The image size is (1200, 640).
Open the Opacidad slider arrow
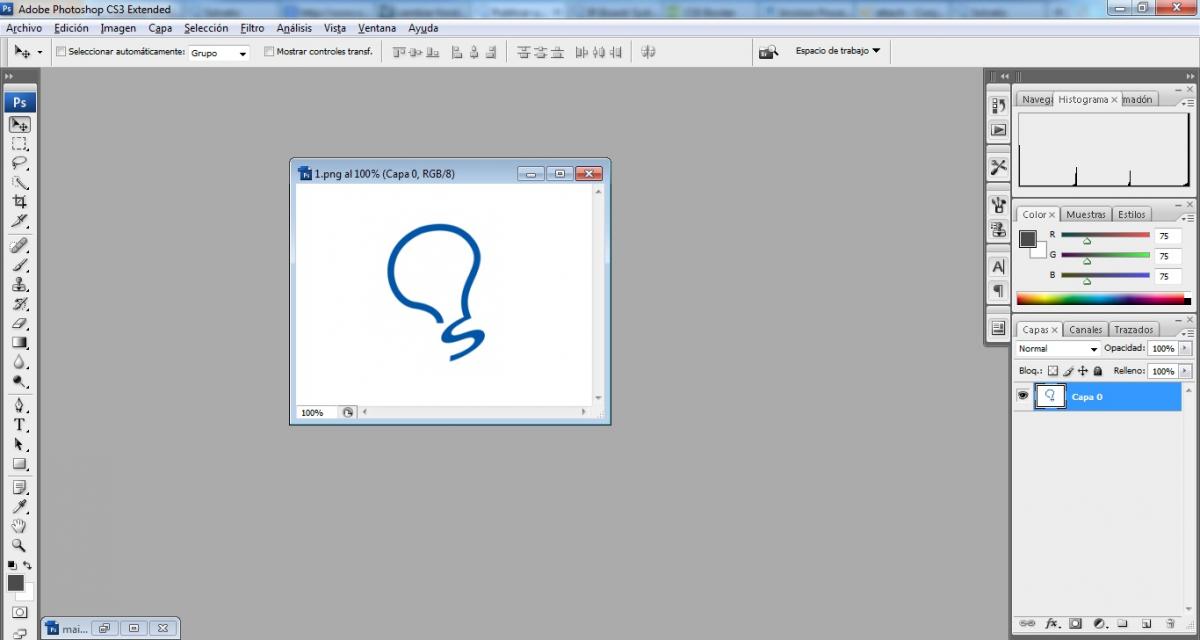tap(1186, 349)
